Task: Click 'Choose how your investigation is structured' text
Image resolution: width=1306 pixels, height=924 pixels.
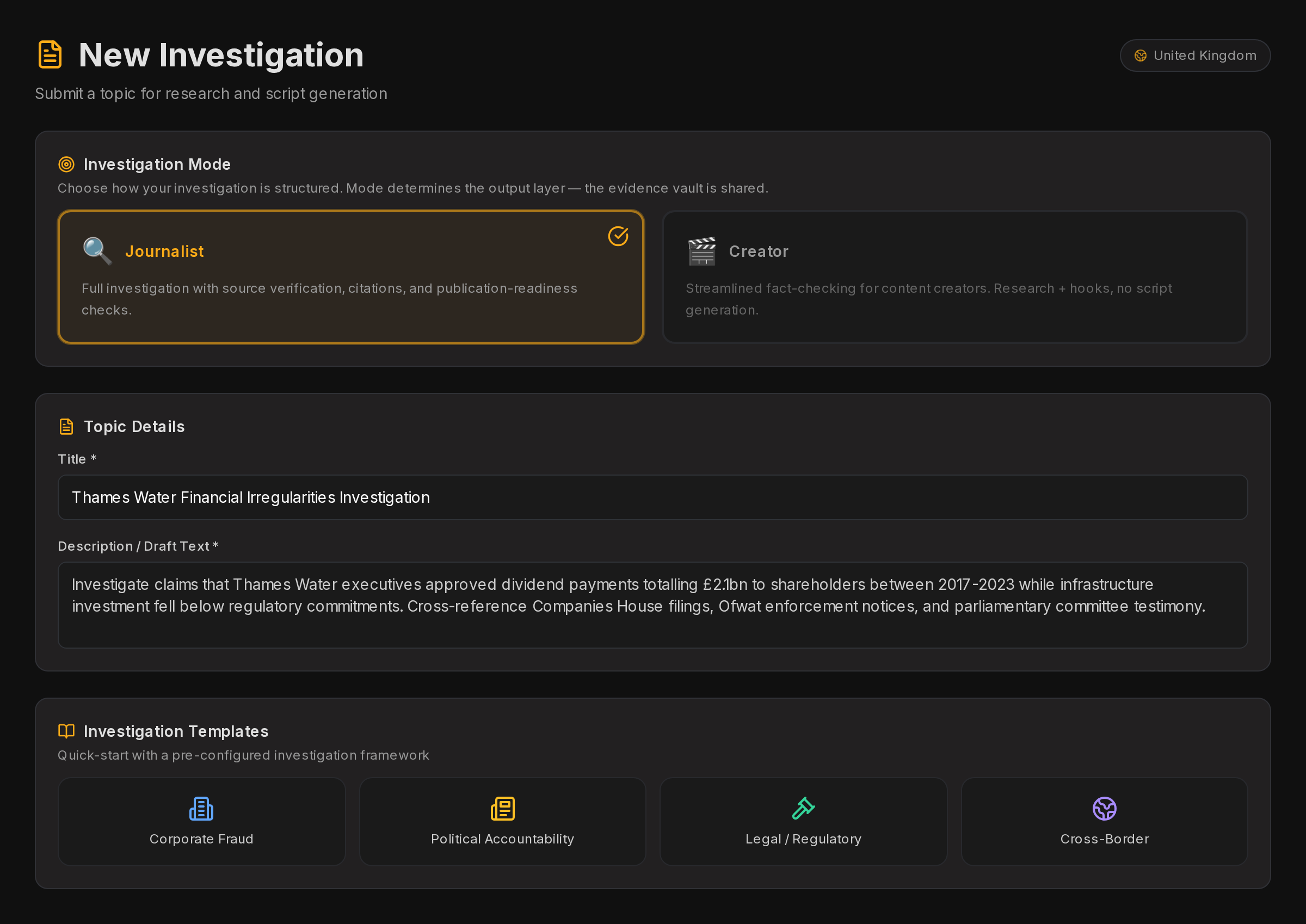Action: [413, 188]
